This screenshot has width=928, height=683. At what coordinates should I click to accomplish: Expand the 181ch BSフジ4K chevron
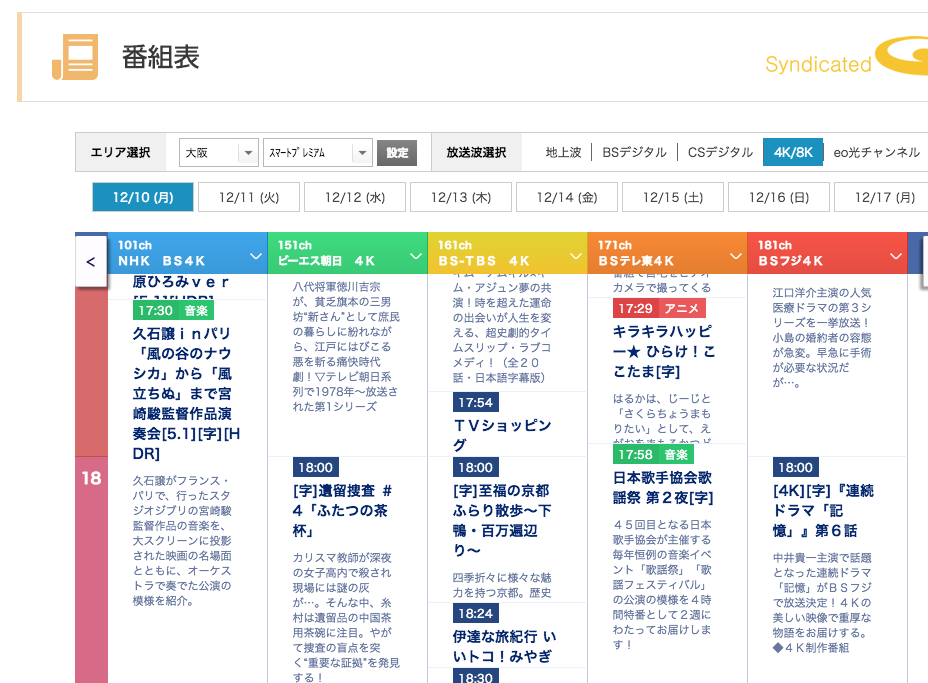[x=896, y=256]
